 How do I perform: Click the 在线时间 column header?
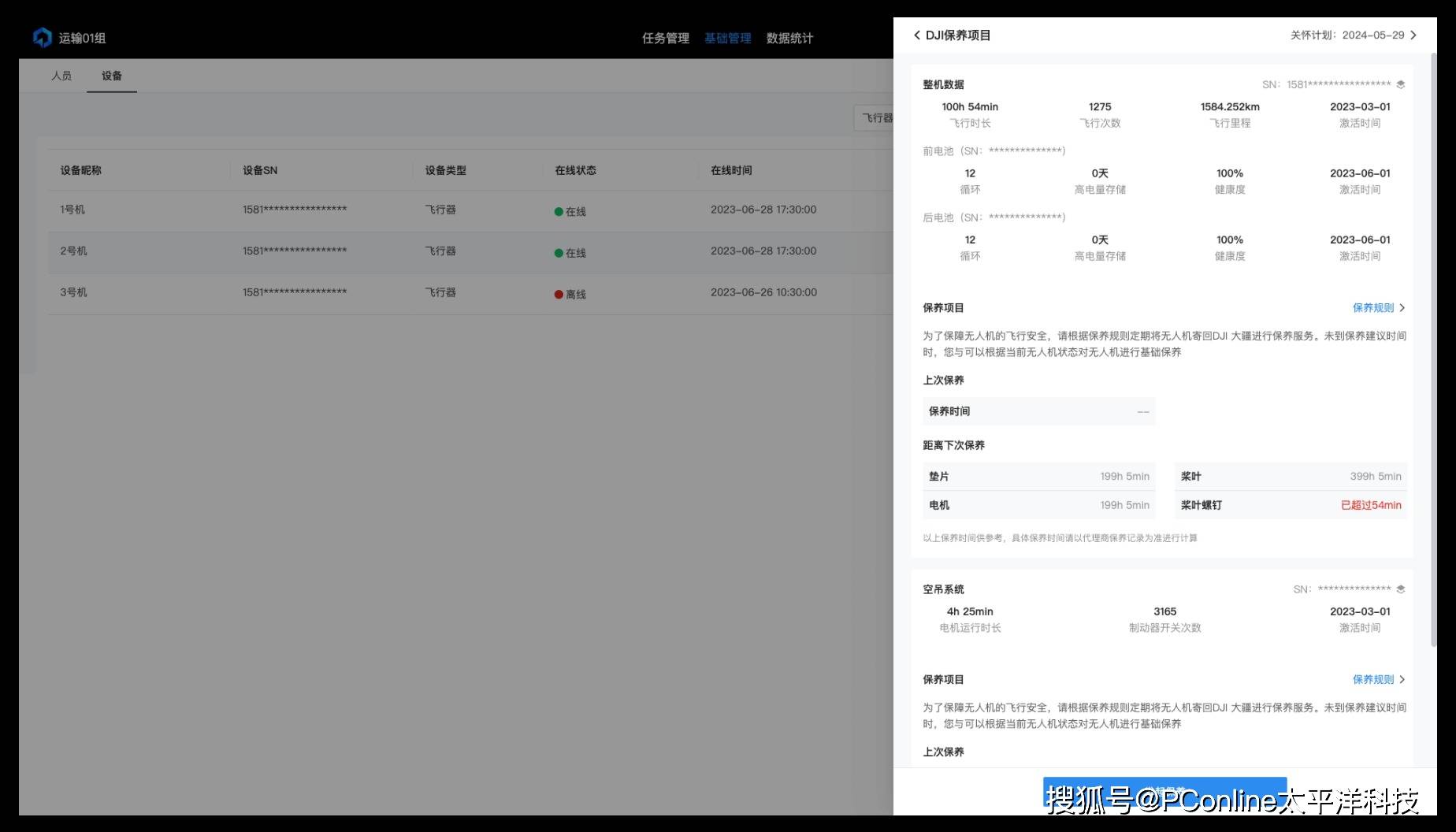[x=731, y=170]
